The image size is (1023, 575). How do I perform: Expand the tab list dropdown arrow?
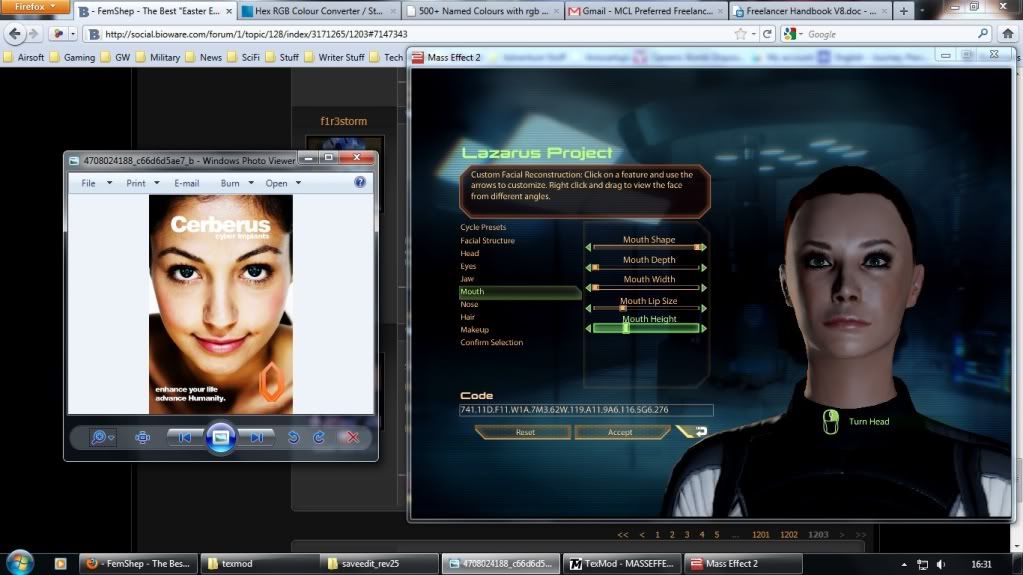pyautogui.click(x=922, y=11)
